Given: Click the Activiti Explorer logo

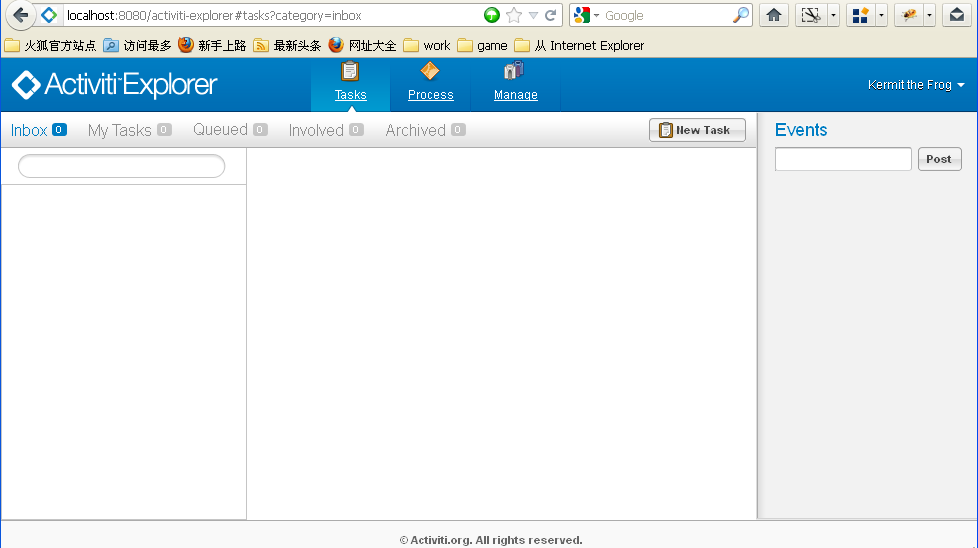Looking at the screenshot, I should [115, 85].
